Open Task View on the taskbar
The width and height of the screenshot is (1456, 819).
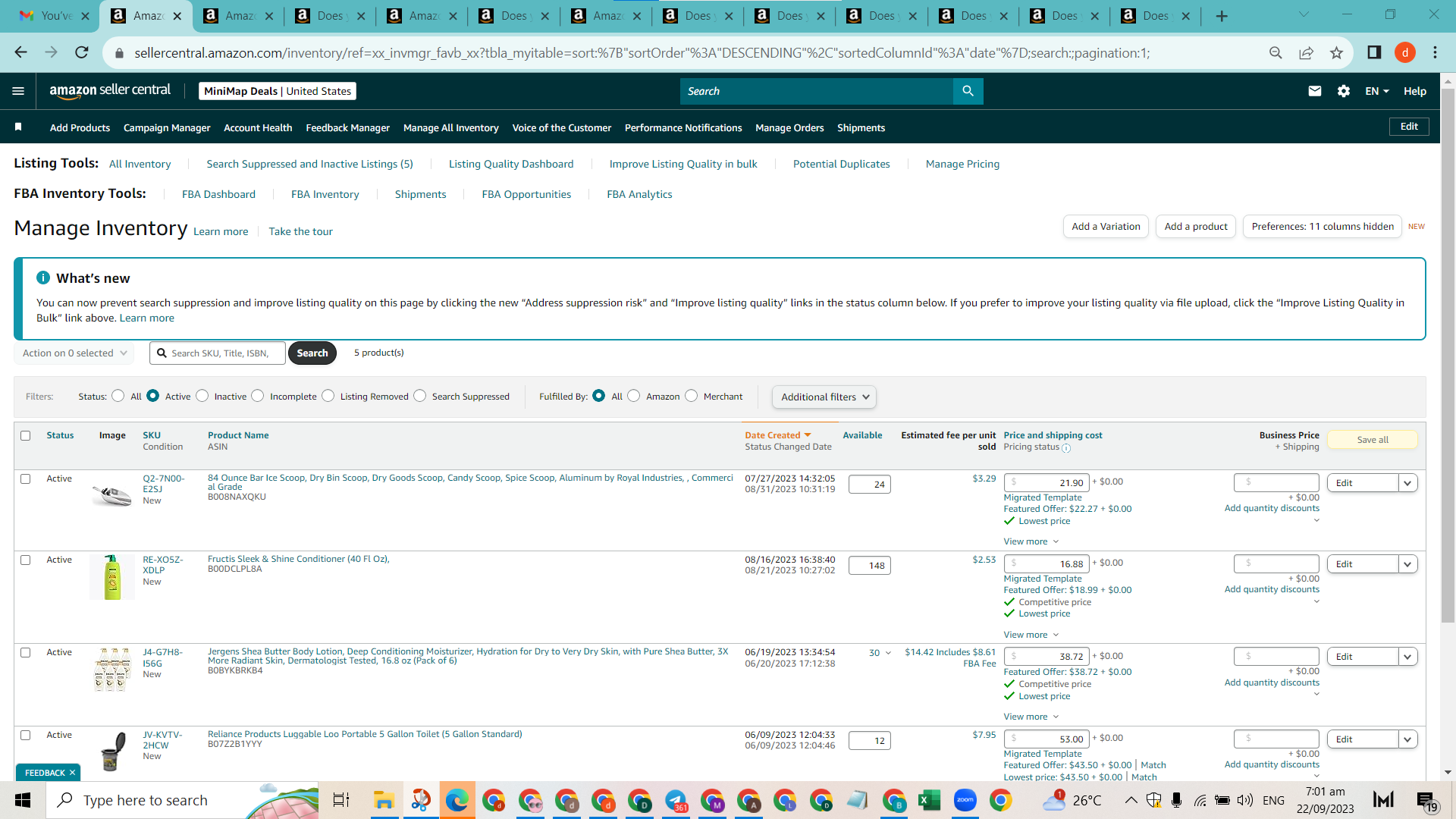point(341,800)
